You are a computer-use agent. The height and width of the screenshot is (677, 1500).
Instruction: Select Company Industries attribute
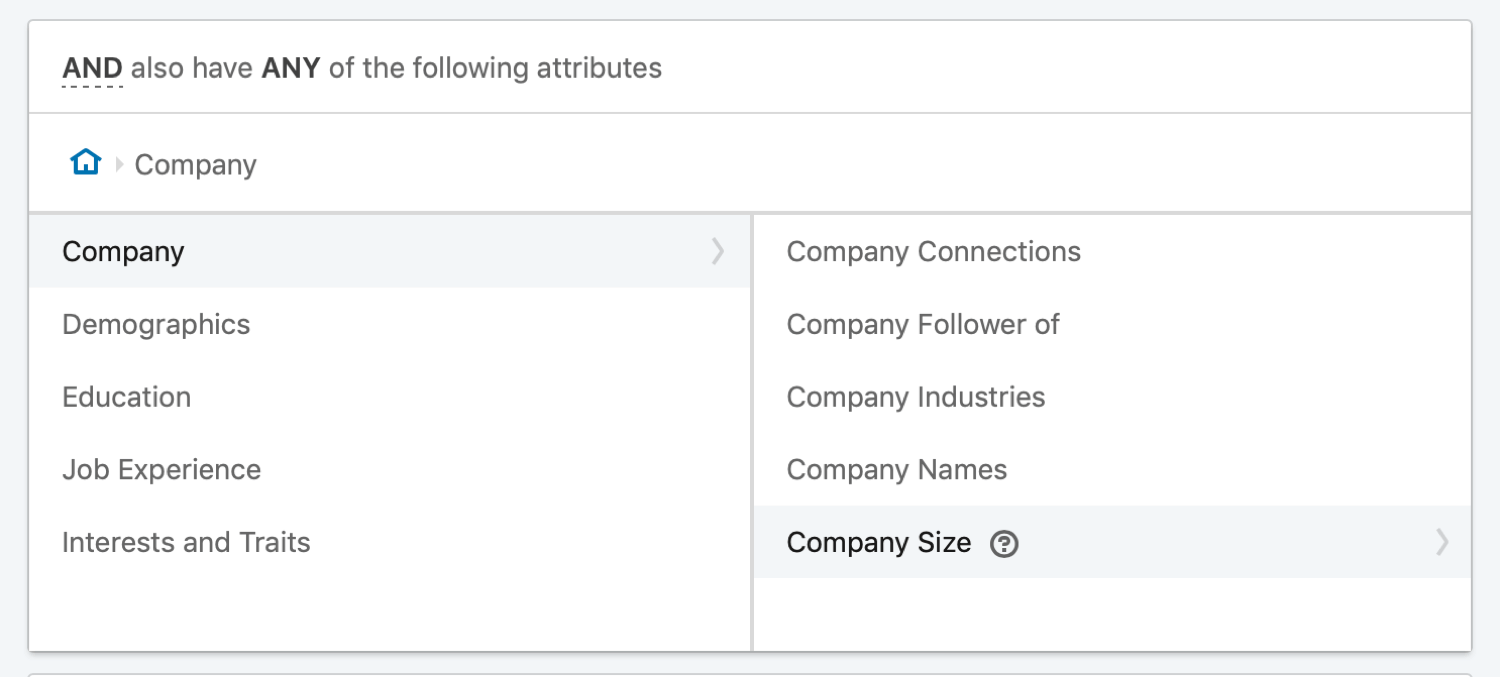[916, 397]
